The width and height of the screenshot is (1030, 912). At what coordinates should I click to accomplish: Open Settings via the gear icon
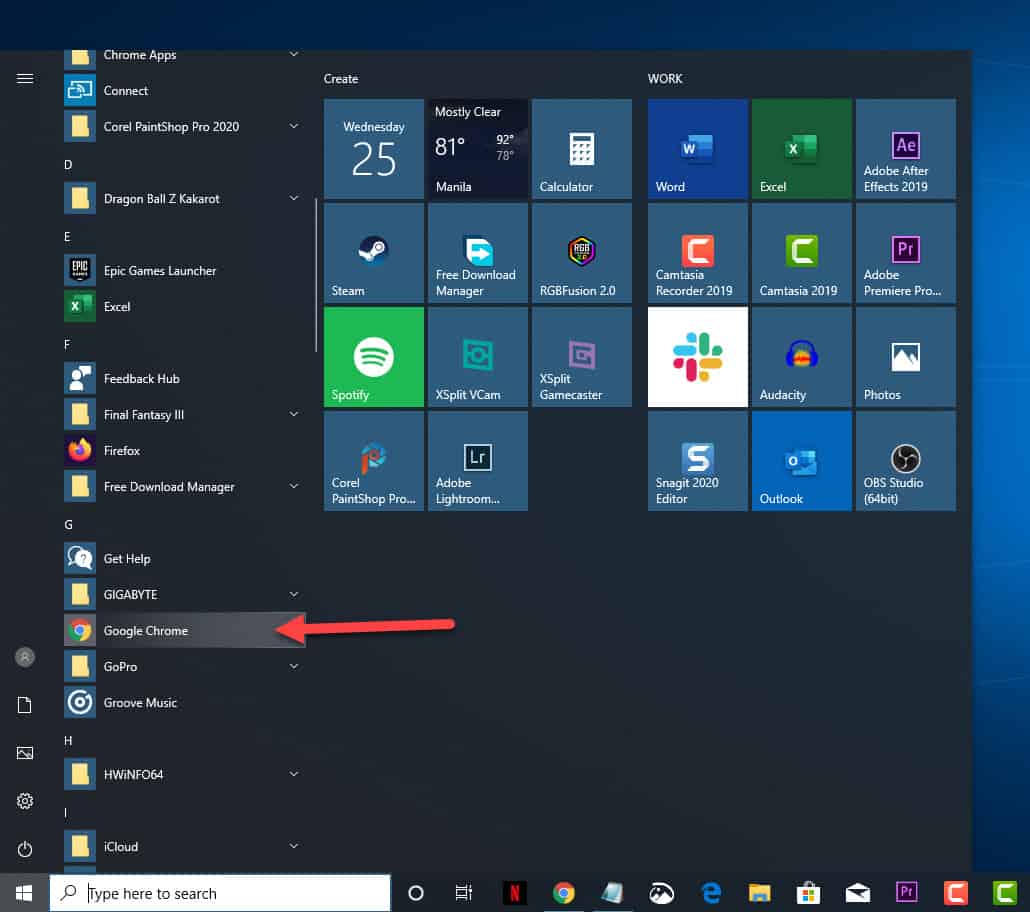pos(25,801)
